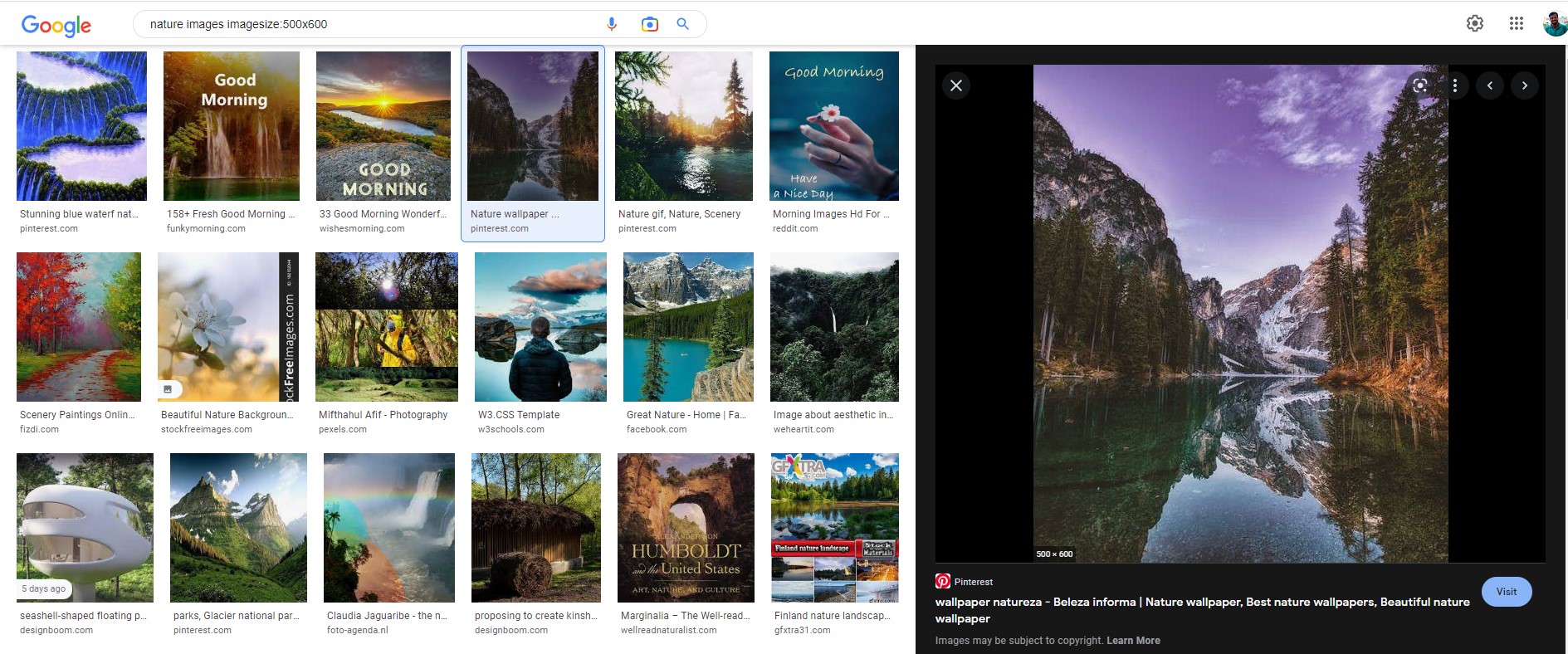Screen dimensions: 1568x654
Task: Click the Visit button
Action: [1506, 592]
